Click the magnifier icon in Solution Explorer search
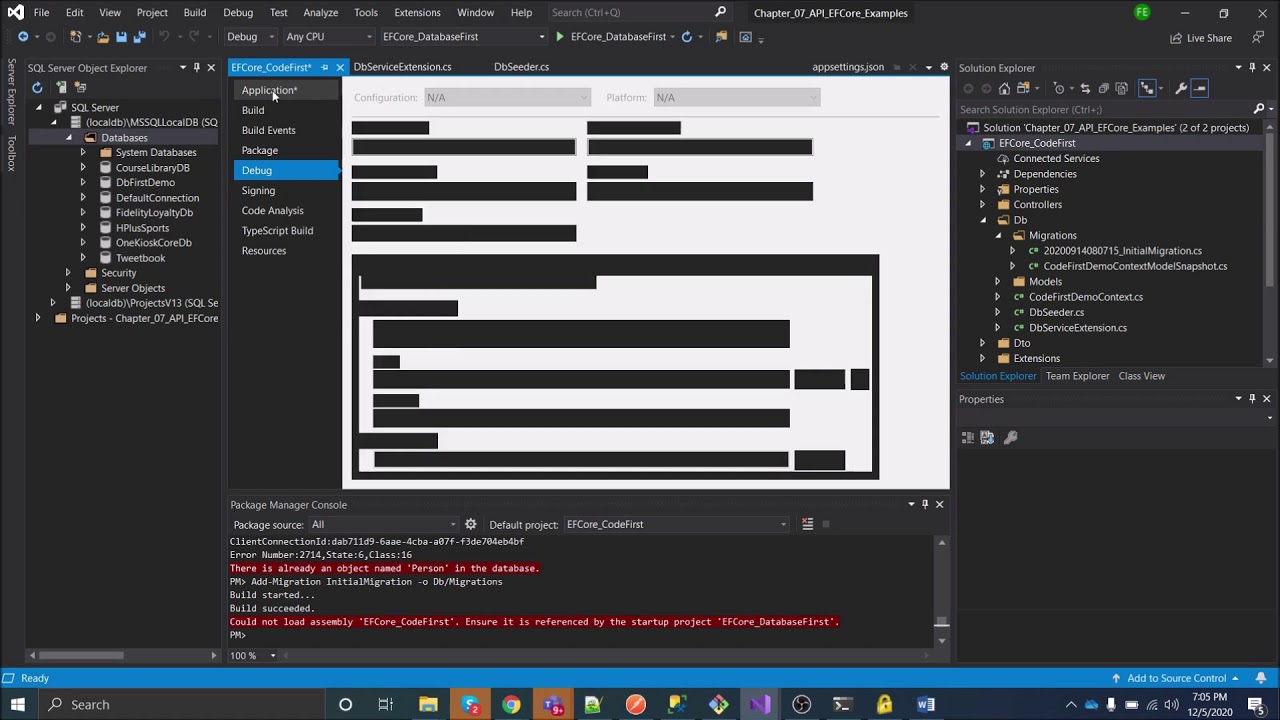 1259,109
